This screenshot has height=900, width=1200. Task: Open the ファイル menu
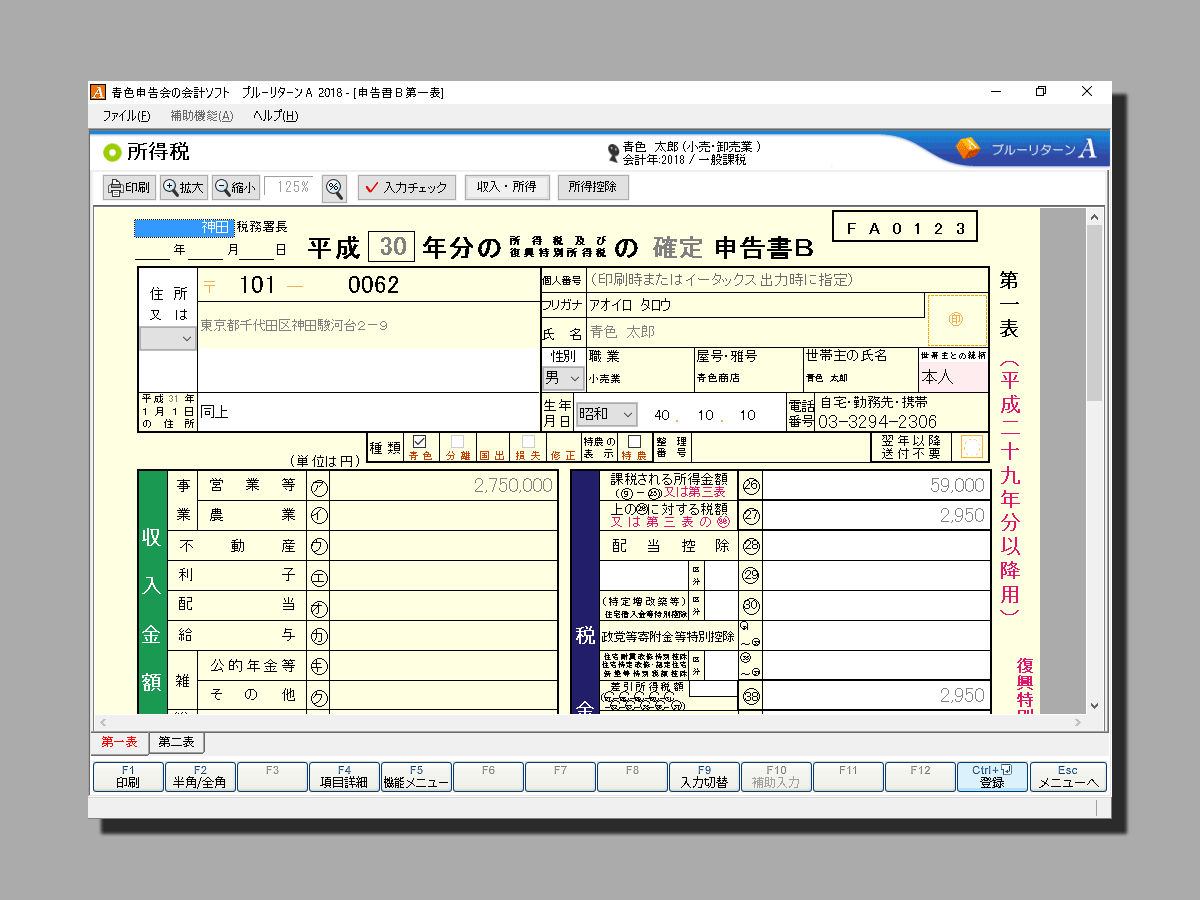[126, 116]
